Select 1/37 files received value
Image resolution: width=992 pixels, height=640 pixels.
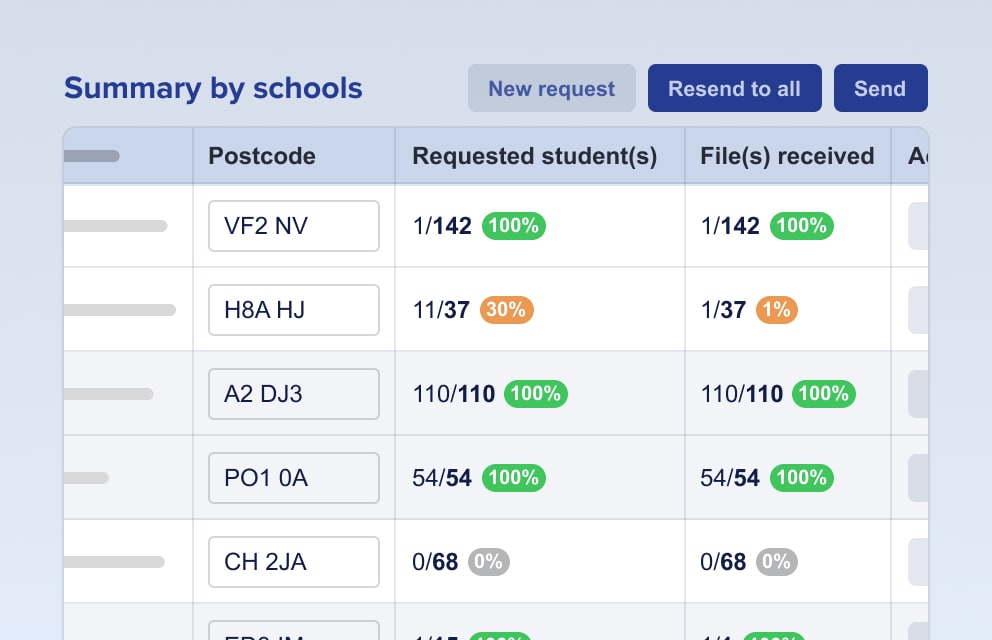(723, 310)
